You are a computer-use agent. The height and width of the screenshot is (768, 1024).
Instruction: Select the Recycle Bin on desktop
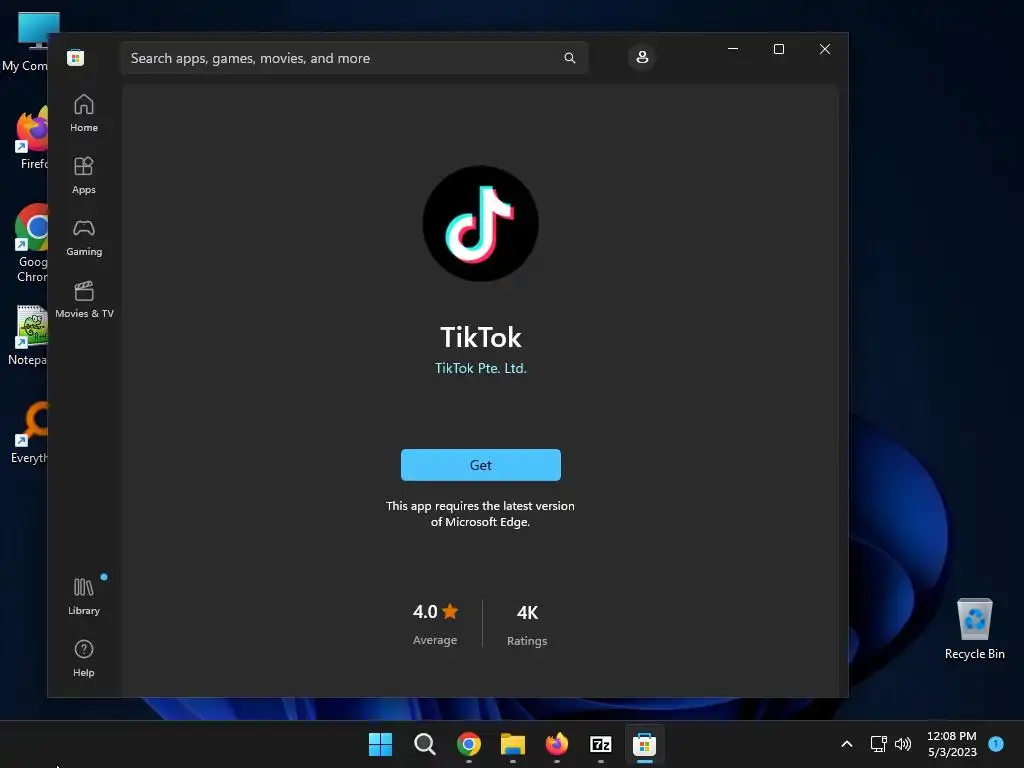click(x=974, y=629)
